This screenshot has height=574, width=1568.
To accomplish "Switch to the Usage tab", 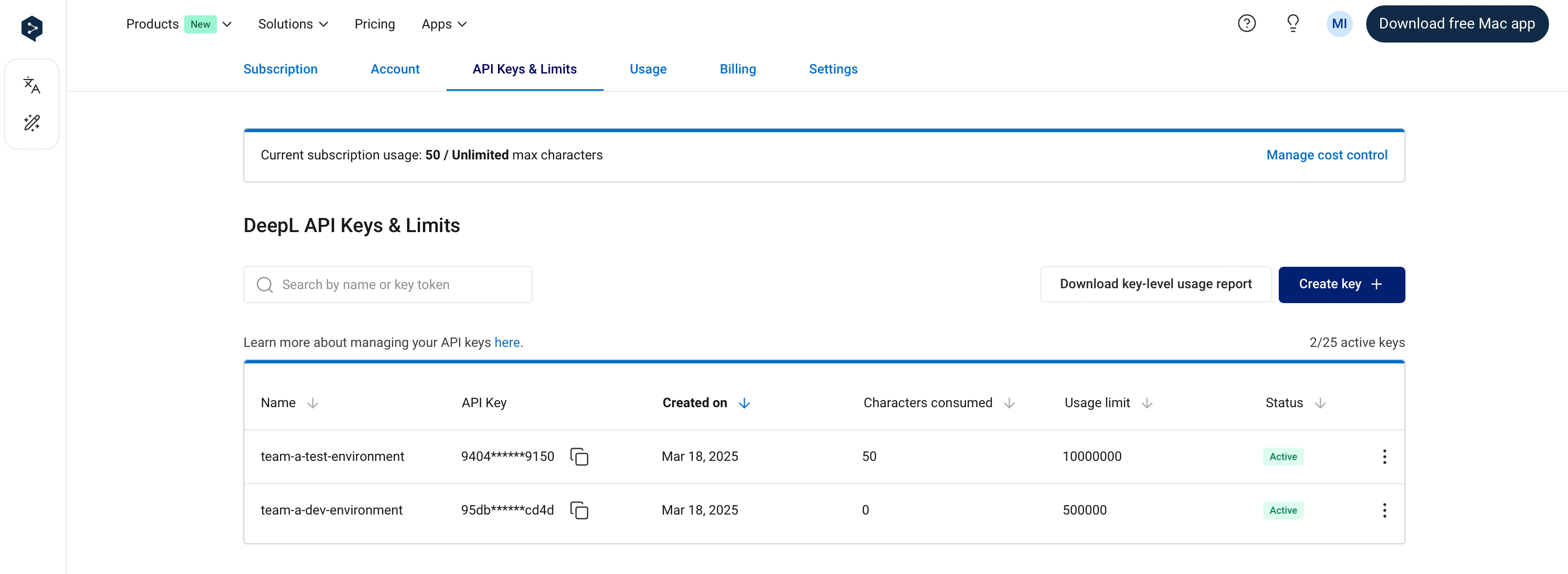I will pos(648,69).
